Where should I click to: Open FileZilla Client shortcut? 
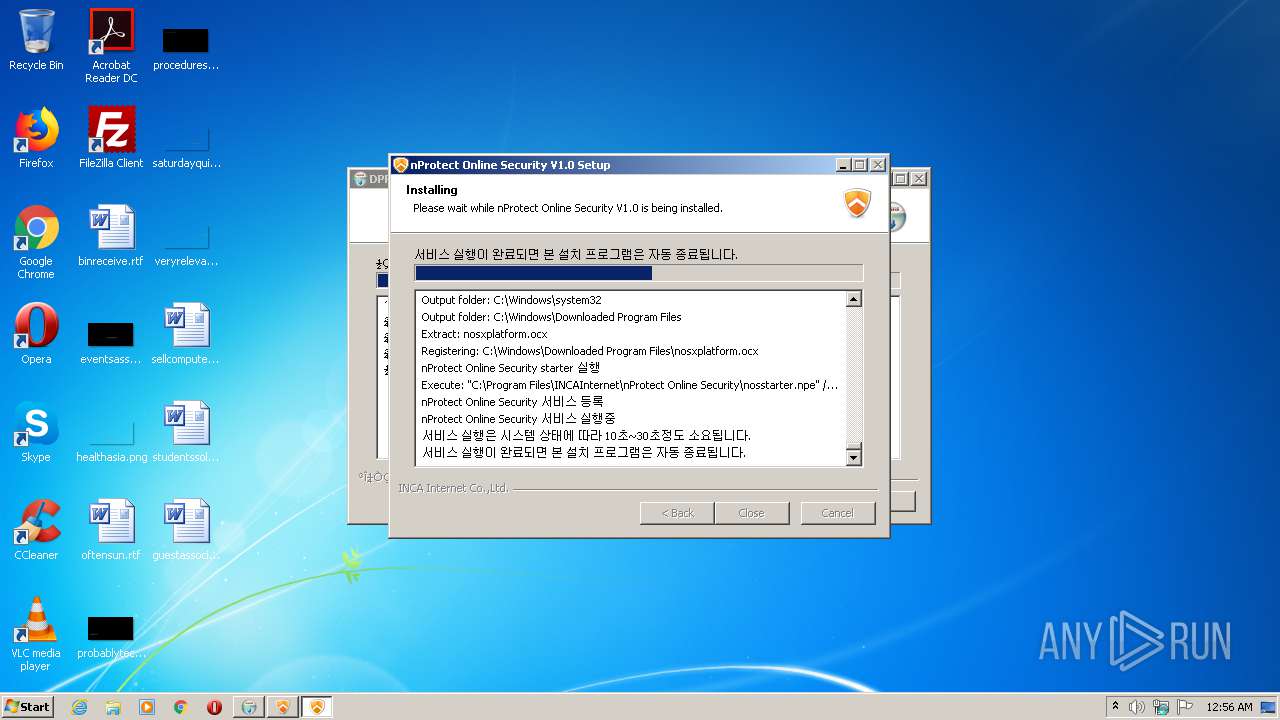click(111, 138)
